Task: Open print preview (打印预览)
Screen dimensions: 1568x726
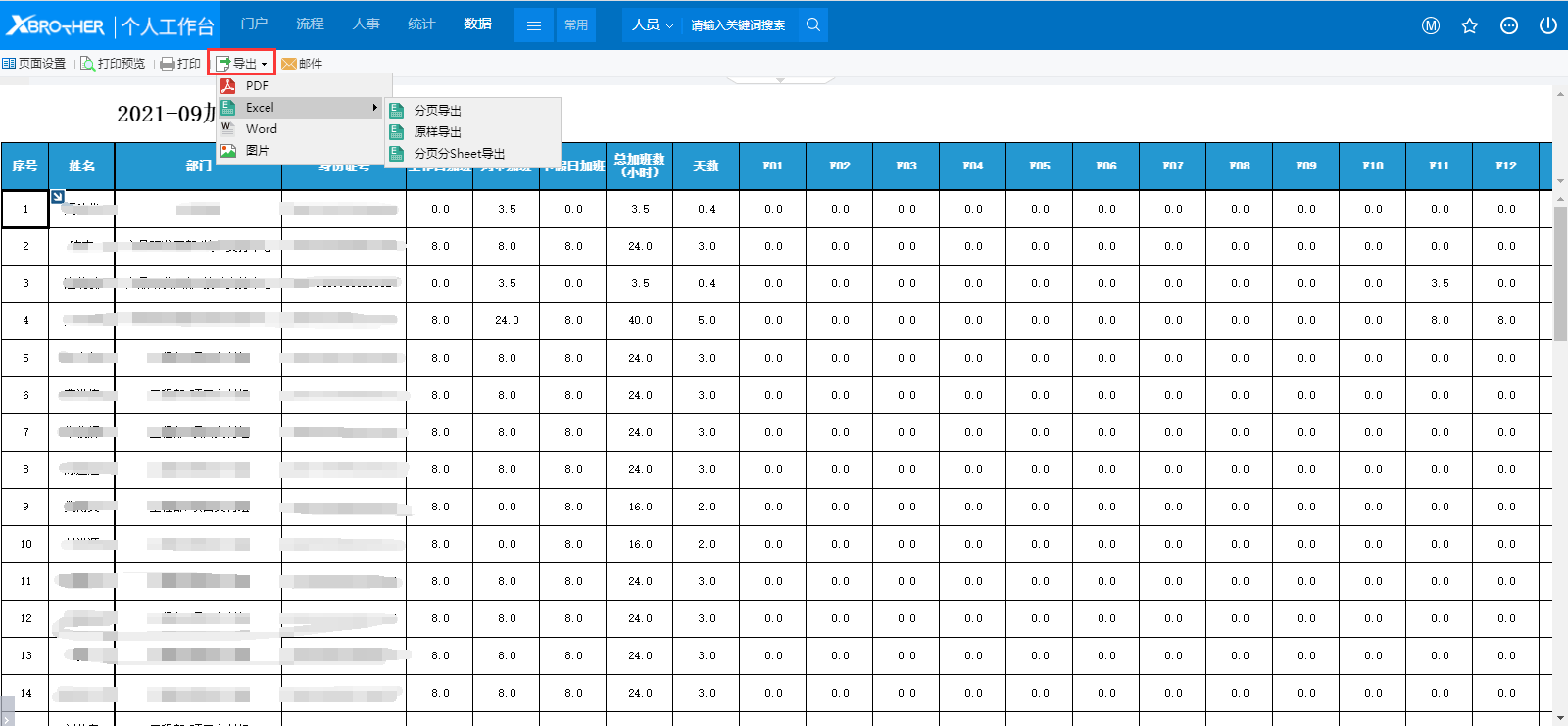Action: click(x=113, y=63)
